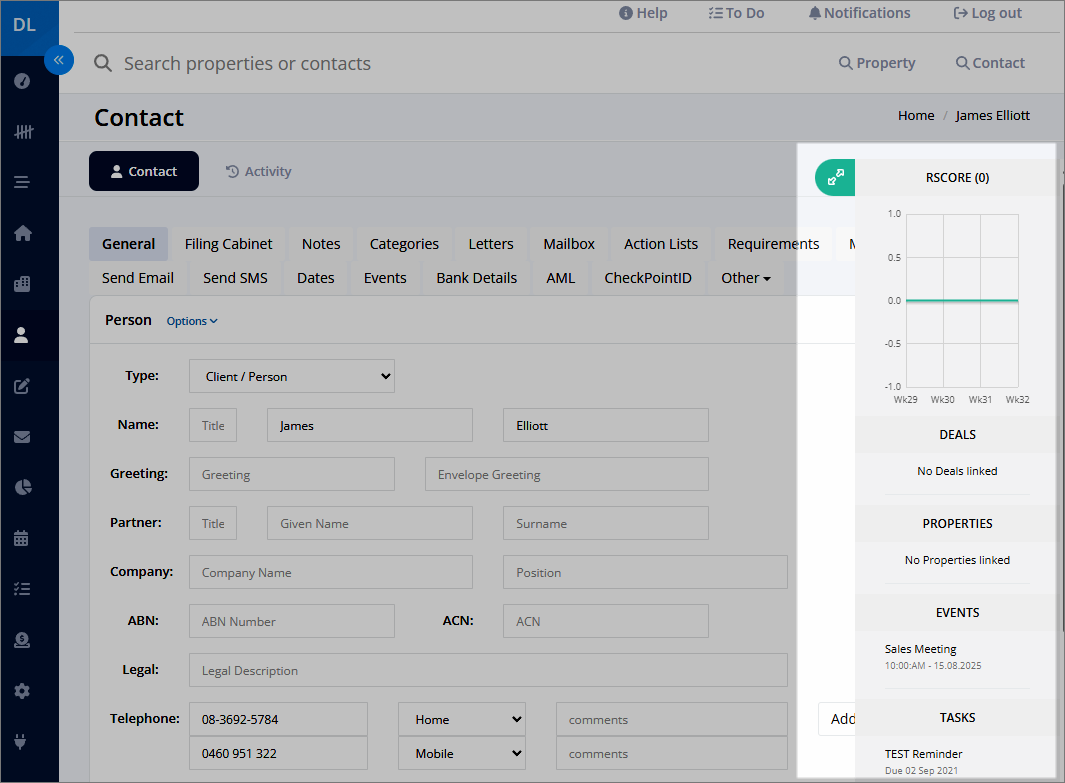Click the first name field James

click(369, 425)
